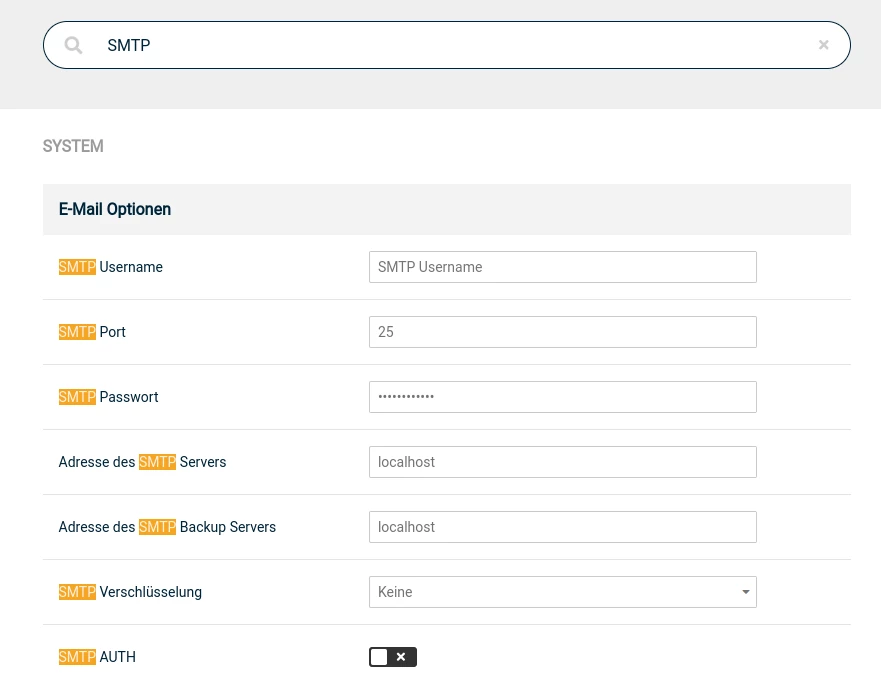881x700 pixels.
Task: Click into the SMTP Port field showing 25
Action: [562, 332]
